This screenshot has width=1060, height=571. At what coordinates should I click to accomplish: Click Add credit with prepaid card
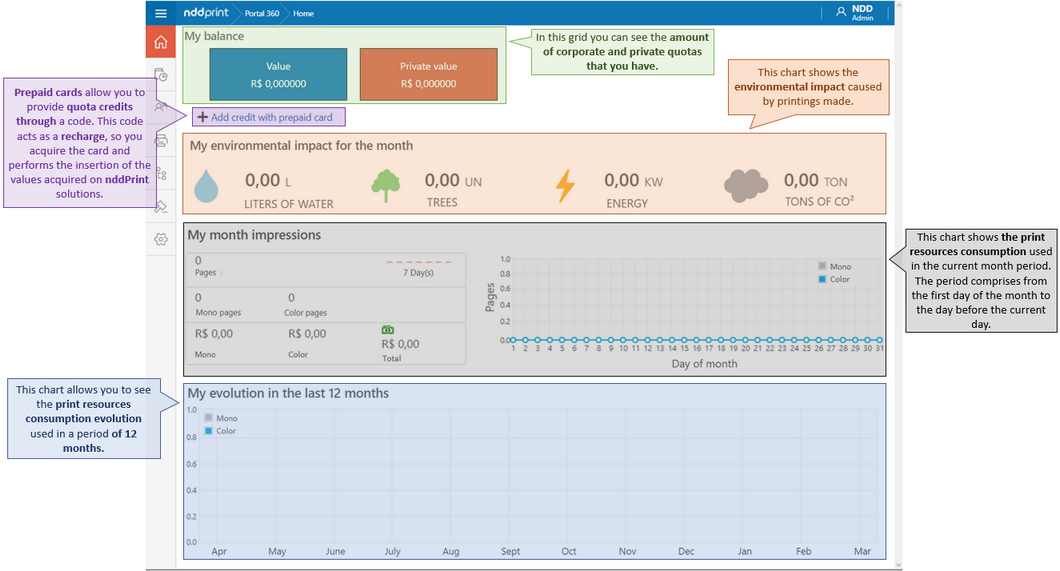click(266, 117)
